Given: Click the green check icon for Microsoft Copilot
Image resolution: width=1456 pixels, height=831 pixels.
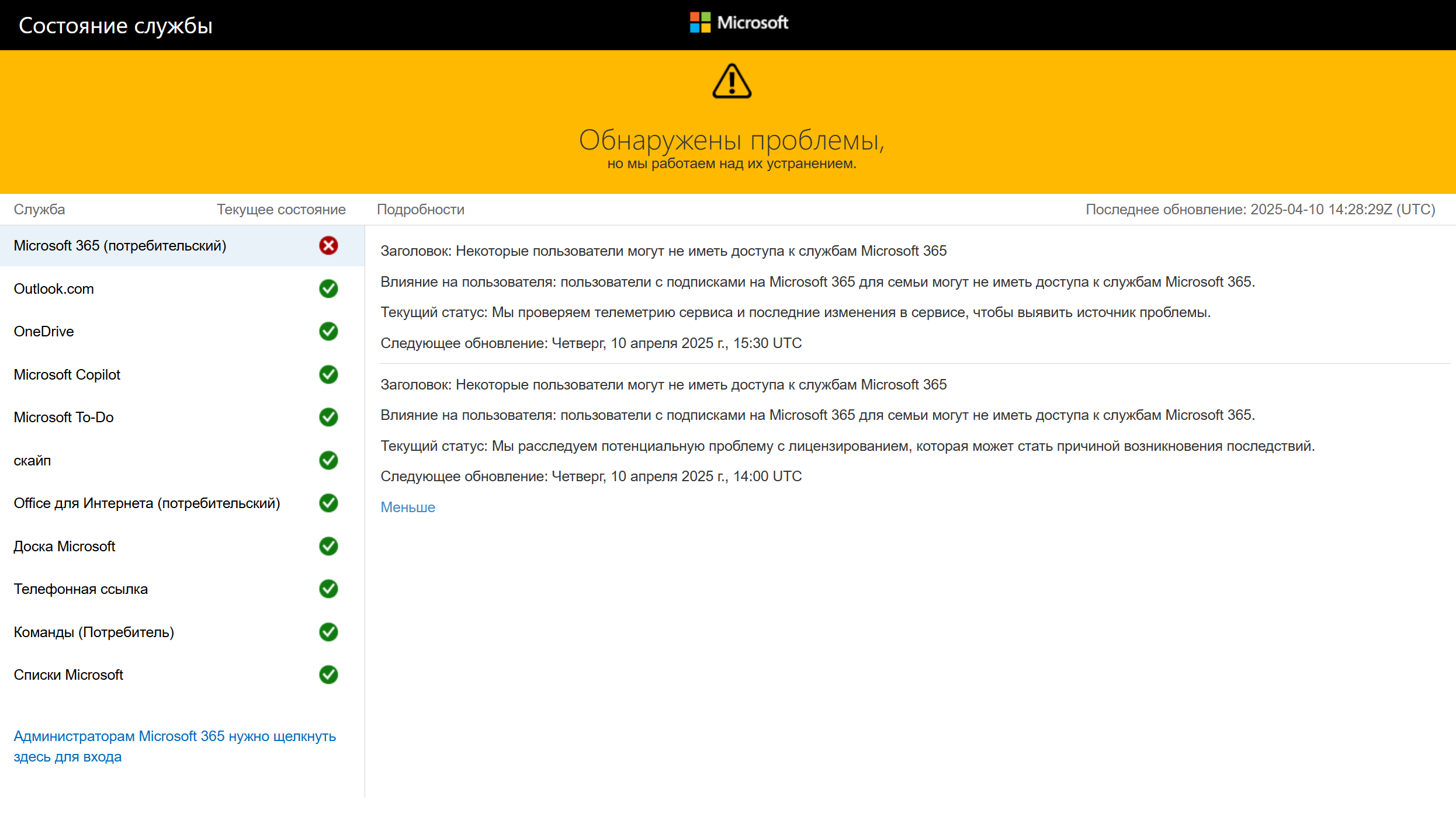Looking at the screenshot, I should point(328,374).
